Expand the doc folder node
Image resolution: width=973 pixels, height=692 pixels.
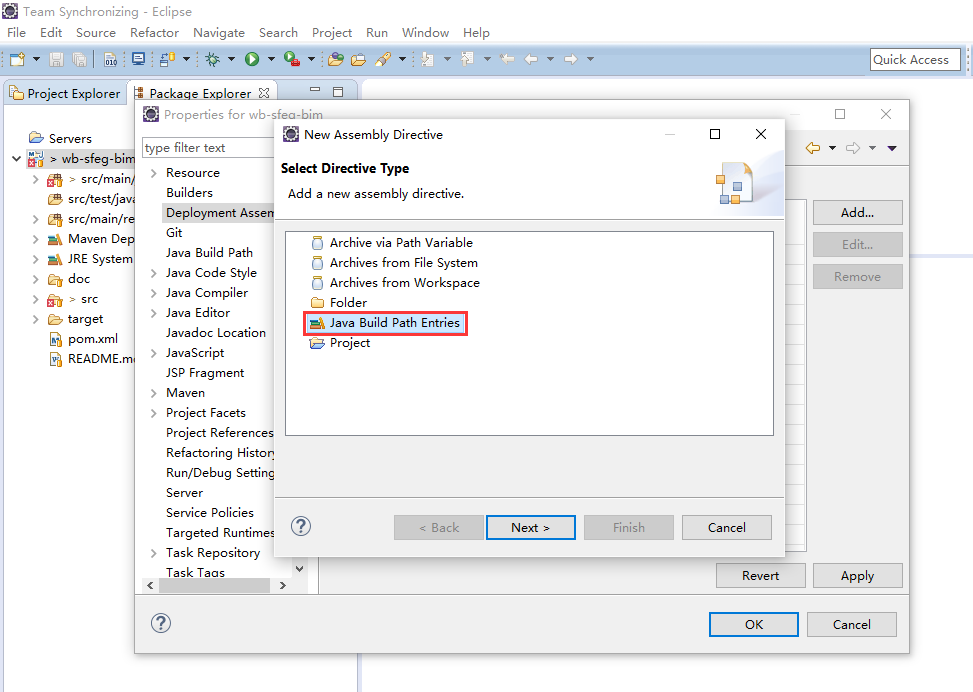pos(35,279)
